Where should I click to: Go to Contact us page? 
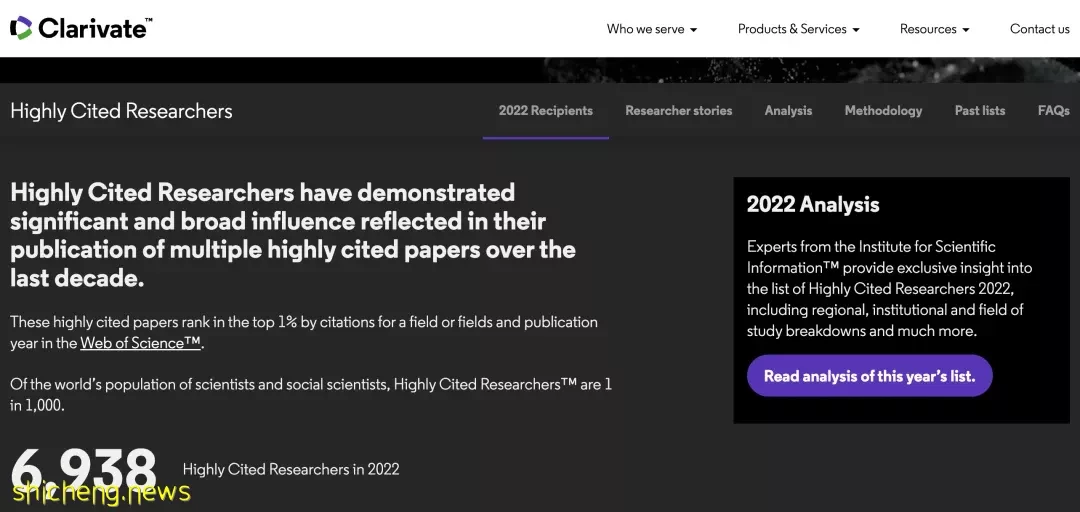coord(1039,29)
